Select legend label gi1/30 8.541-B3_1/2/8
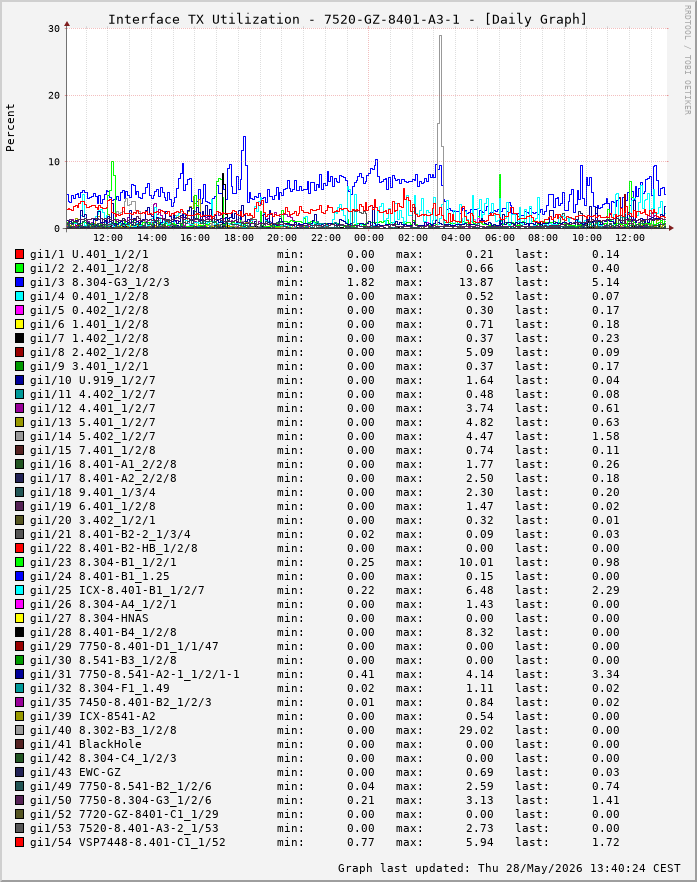This screenshot has width=697, height=882. [x=103, y=660]
